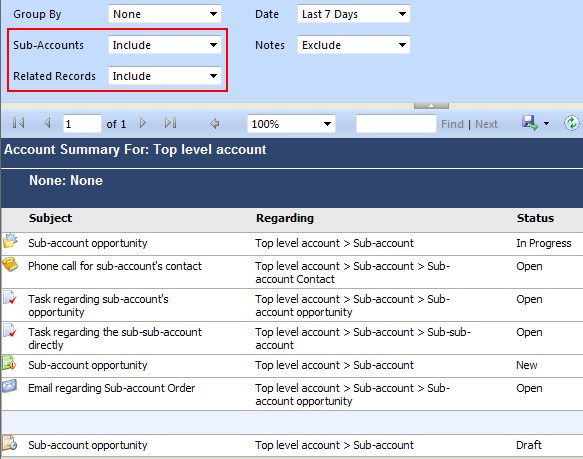Image resolution: width=583 pixels, height=459 pixels.
Task: Click the back to parent report arrow
Action: coord(215,123)
